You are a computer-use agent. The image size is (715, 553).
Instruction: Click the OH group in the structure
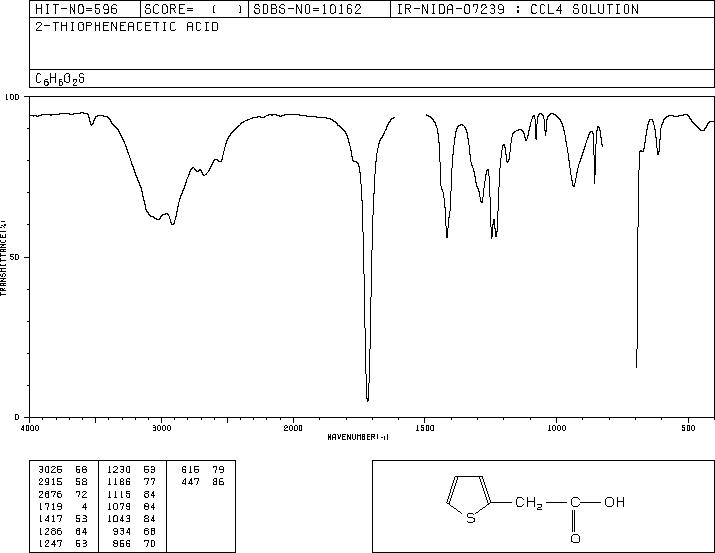point(614,502)
